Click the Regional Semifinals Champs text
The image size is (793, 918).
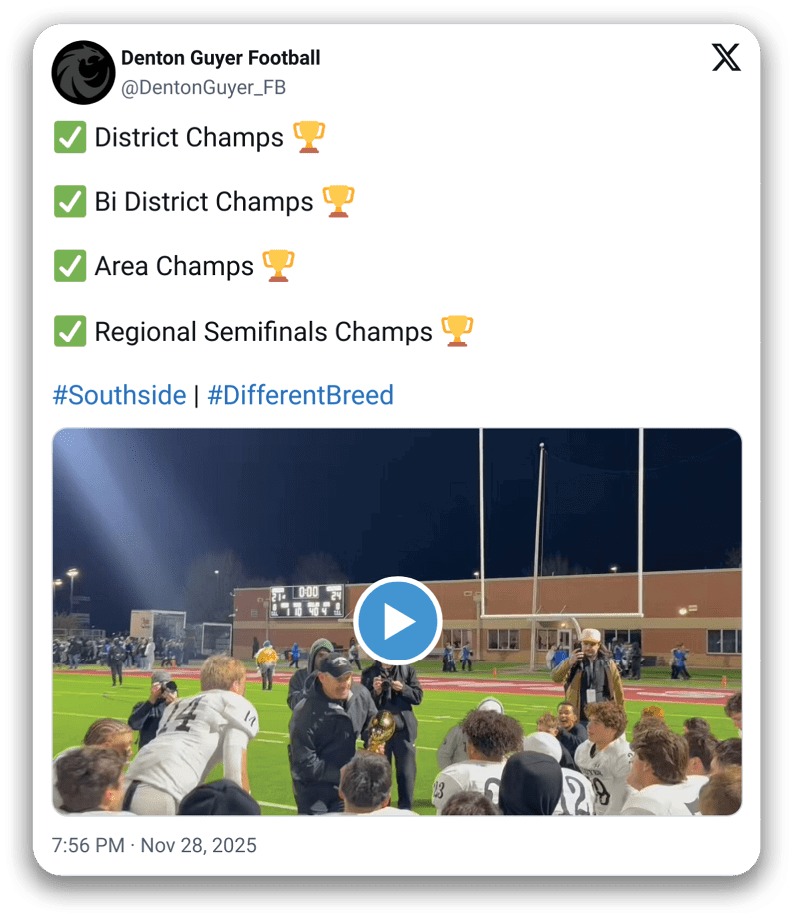263,331
